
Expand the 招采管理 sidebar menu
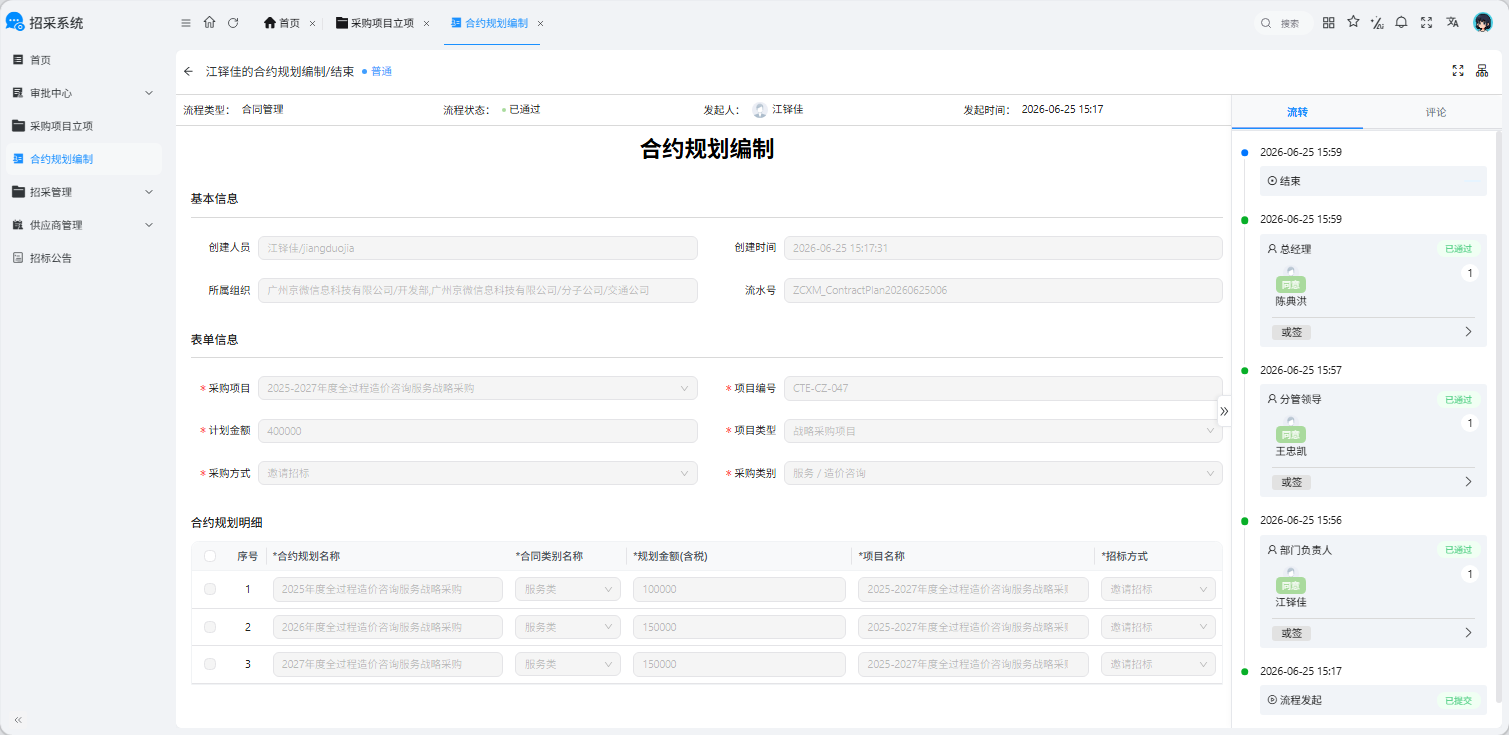click(x=83, y=191)
